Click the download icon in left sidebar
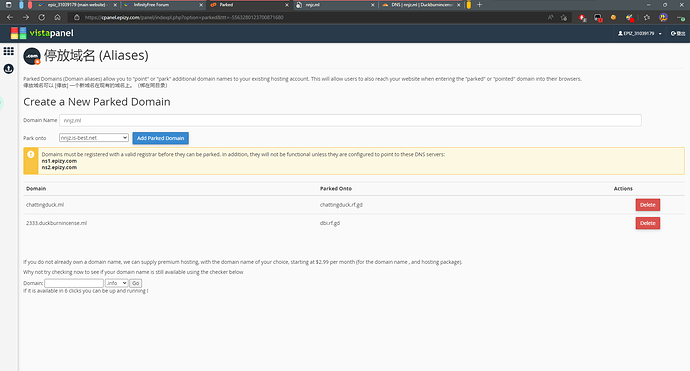Viewport: 690px width, 371px height. pyautogui.click(x=8, y=69)
